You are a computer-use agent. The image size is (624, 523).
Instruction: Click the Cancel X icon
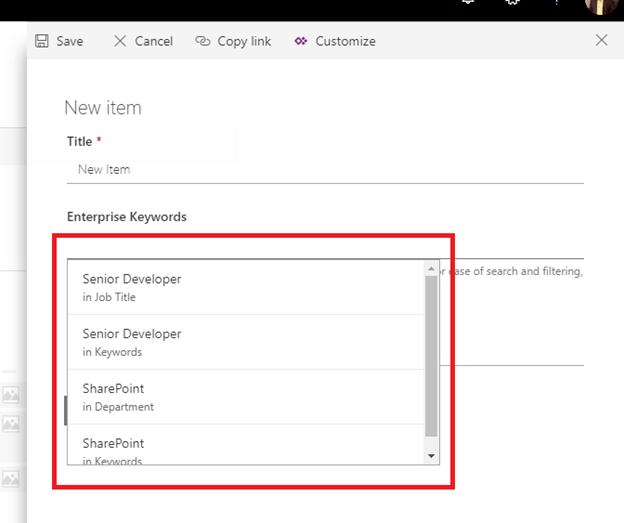(120, 41)
